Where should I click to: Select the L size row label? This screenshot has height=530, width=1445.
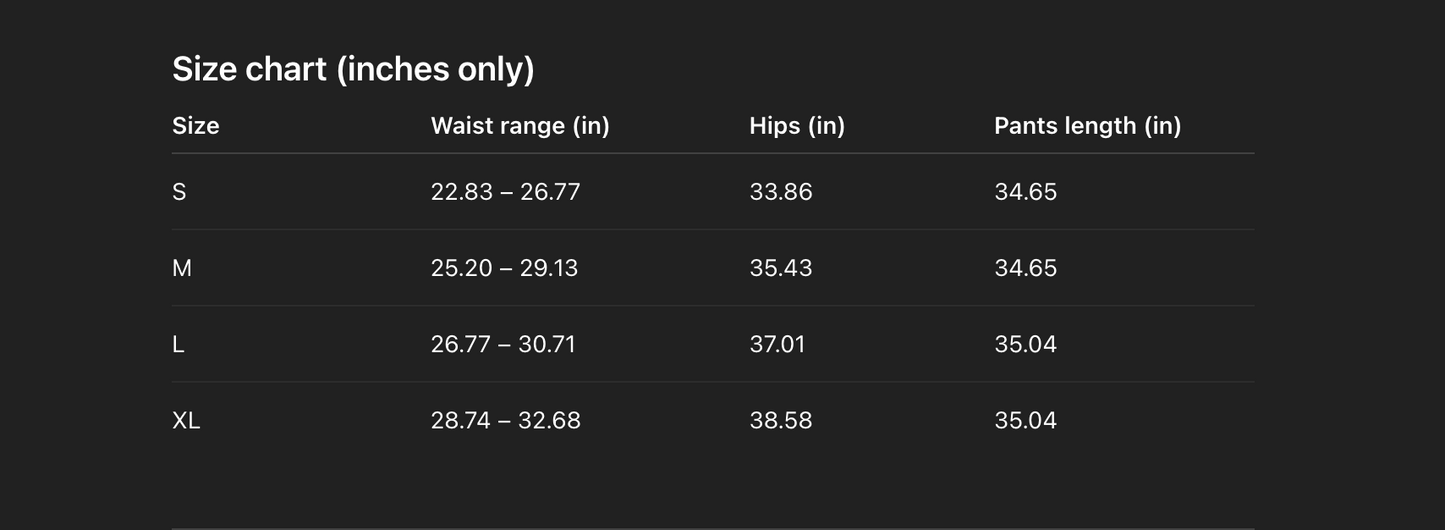(178, 344)
